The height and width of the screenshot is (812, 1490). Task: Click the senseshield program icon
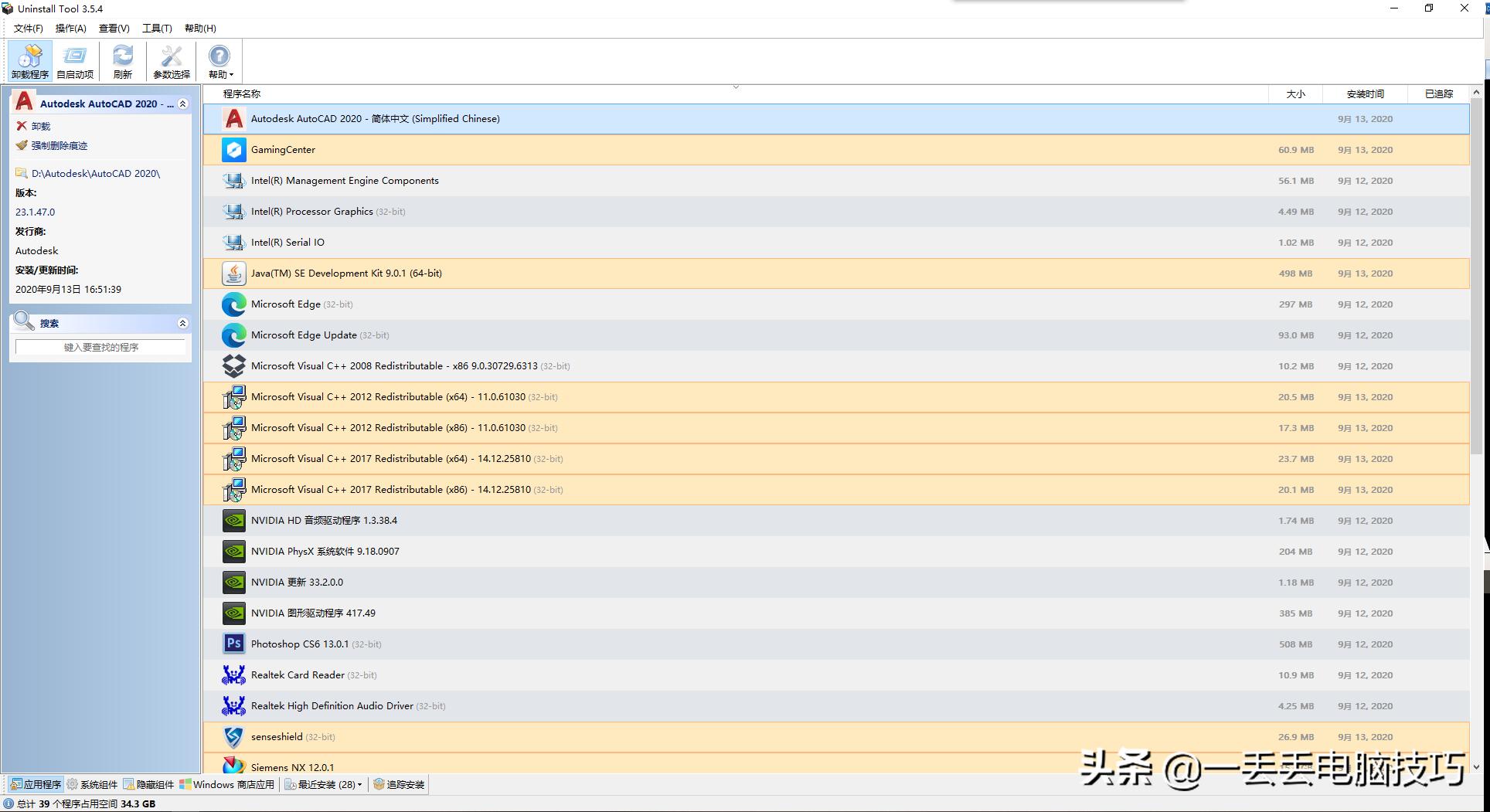233,737
